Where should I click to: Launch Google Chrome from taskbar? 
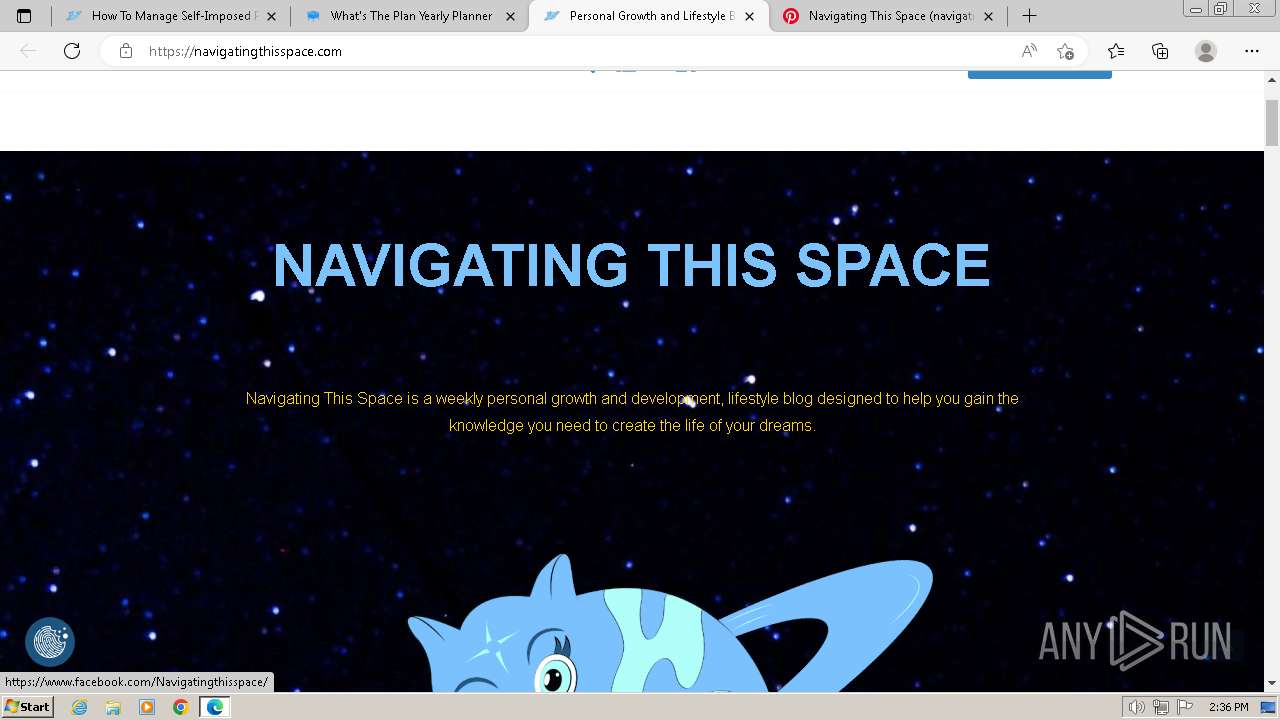[181, 707]
